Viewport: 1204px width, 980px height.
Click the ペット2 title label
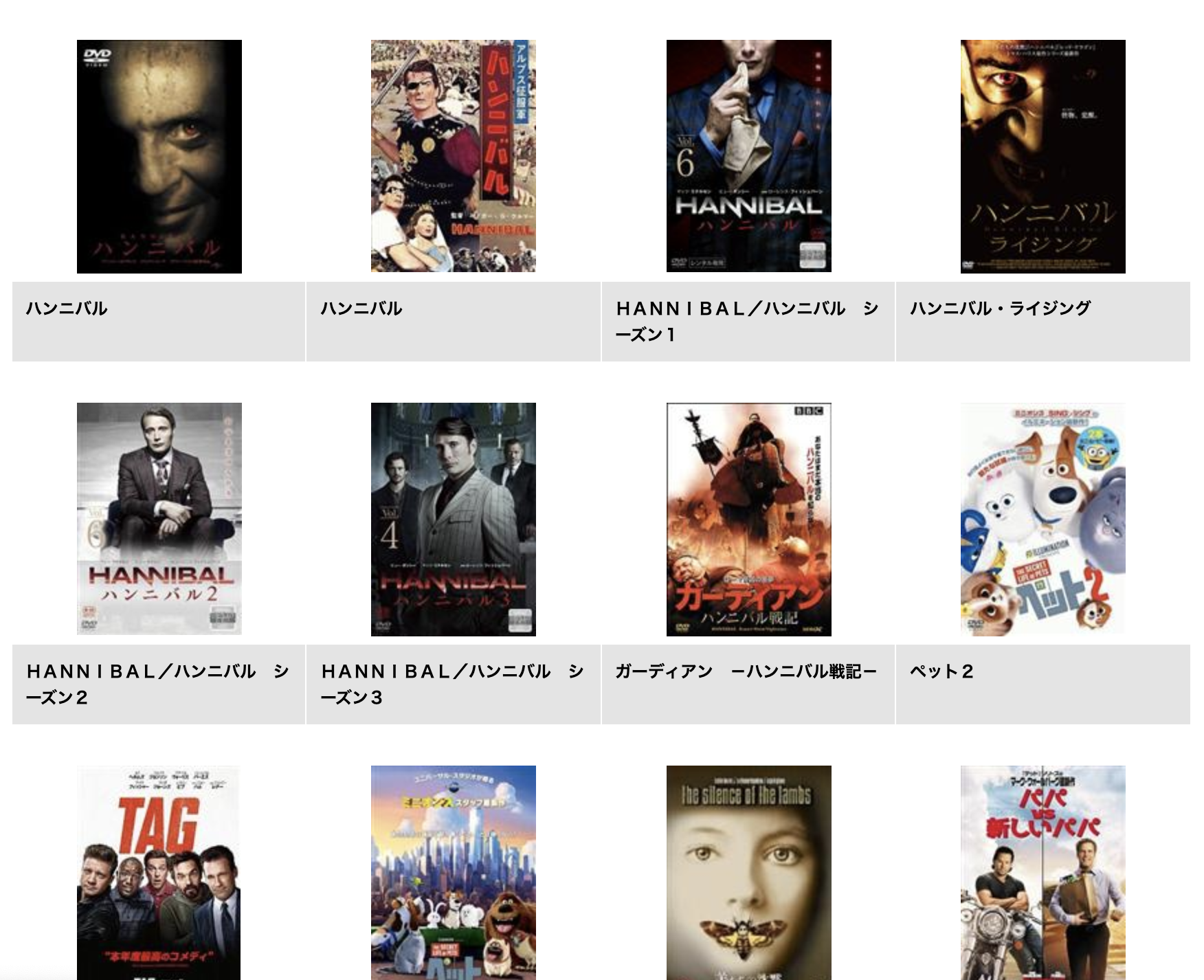click(941, 671)
